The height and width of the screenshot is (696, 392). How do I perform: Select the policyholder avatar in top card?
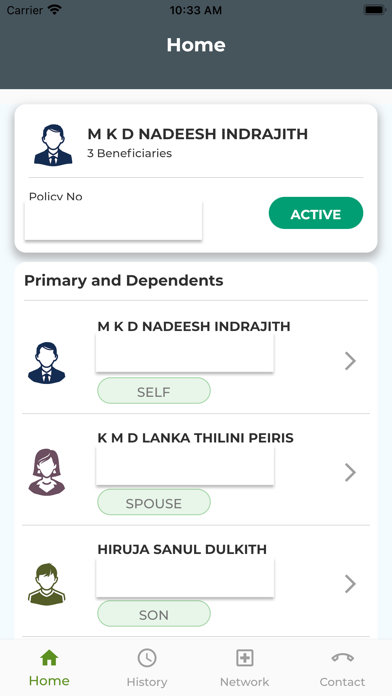click(x=53, y=145)
